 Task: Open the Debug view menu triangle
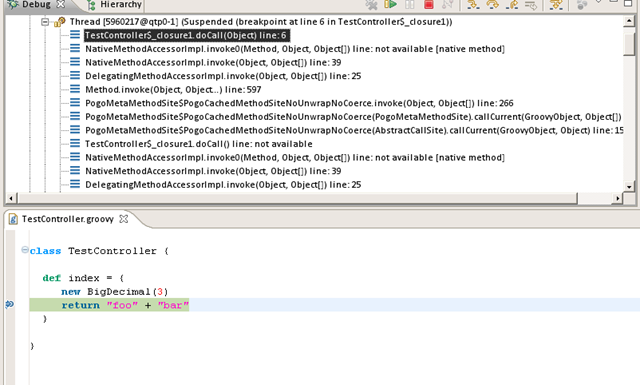point(599,2)
